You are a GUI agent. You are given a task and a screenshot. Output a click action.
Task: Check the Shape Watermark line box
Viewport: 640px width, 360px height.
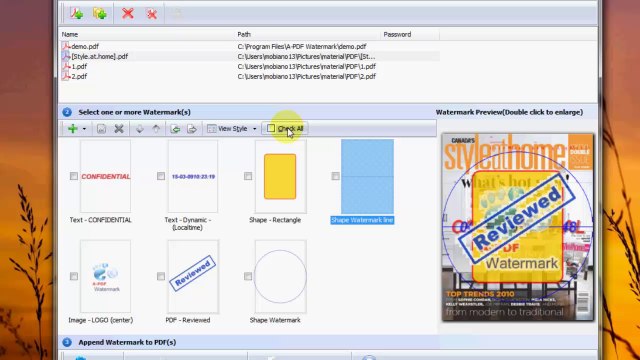click(335, 176)
